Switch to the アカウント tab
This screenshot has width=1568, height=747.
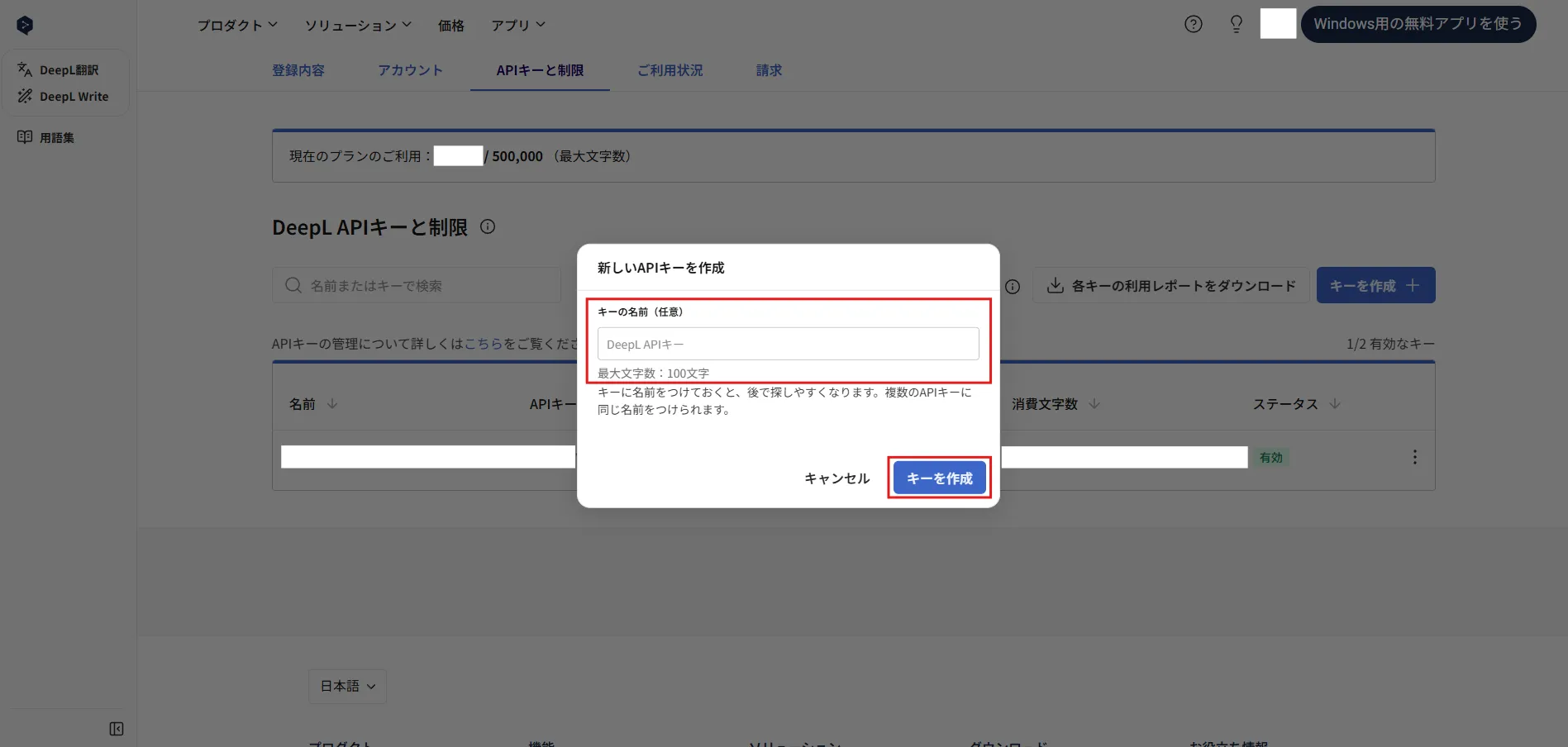(x=411, y=70)
